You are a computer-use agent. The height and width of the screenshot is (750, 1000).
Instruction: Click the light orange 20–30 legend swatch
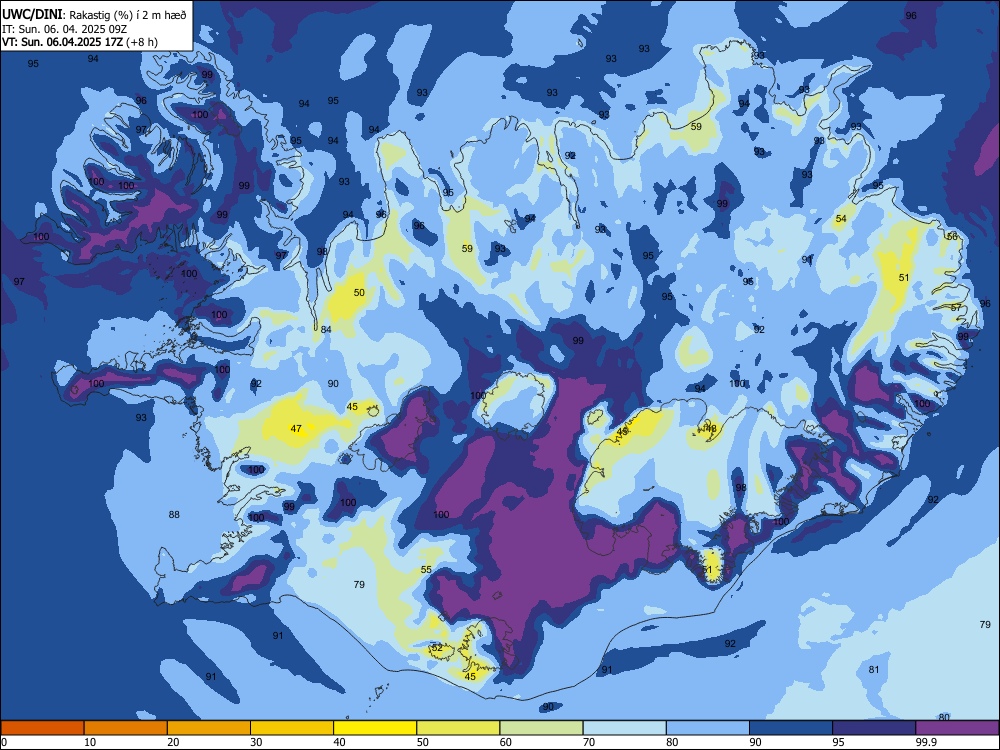tap(209, 728)
